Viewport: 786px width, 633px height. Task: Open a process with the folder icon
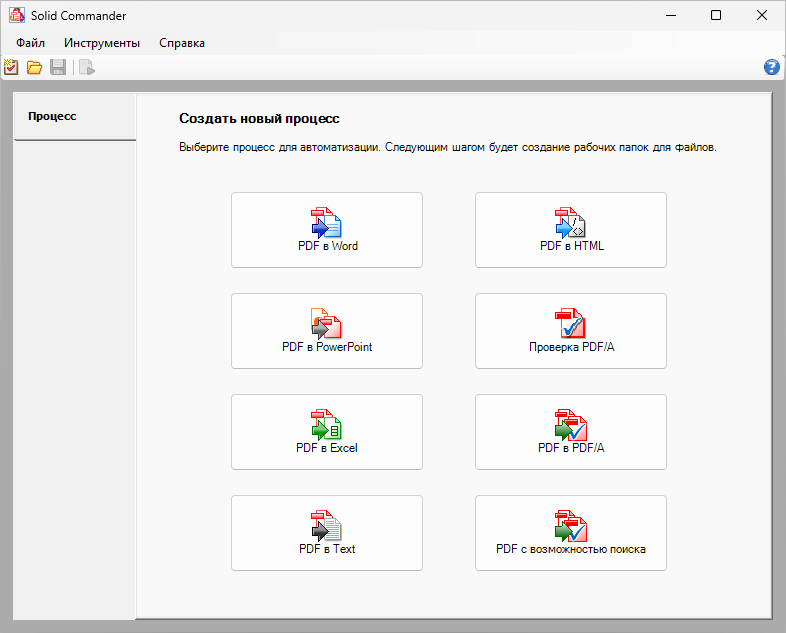34,68
